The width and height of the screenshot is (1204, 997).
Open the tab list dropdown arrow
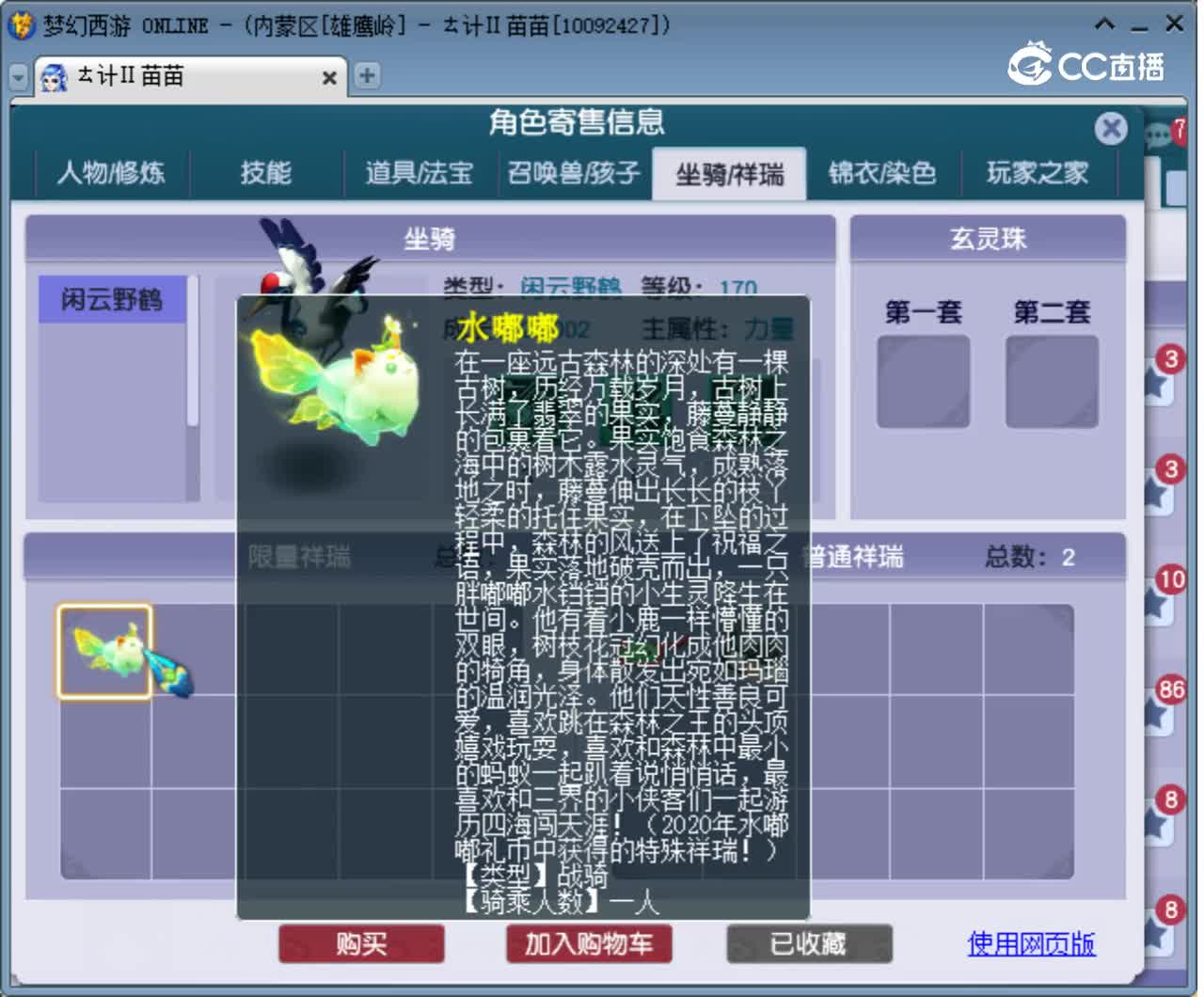18,76
